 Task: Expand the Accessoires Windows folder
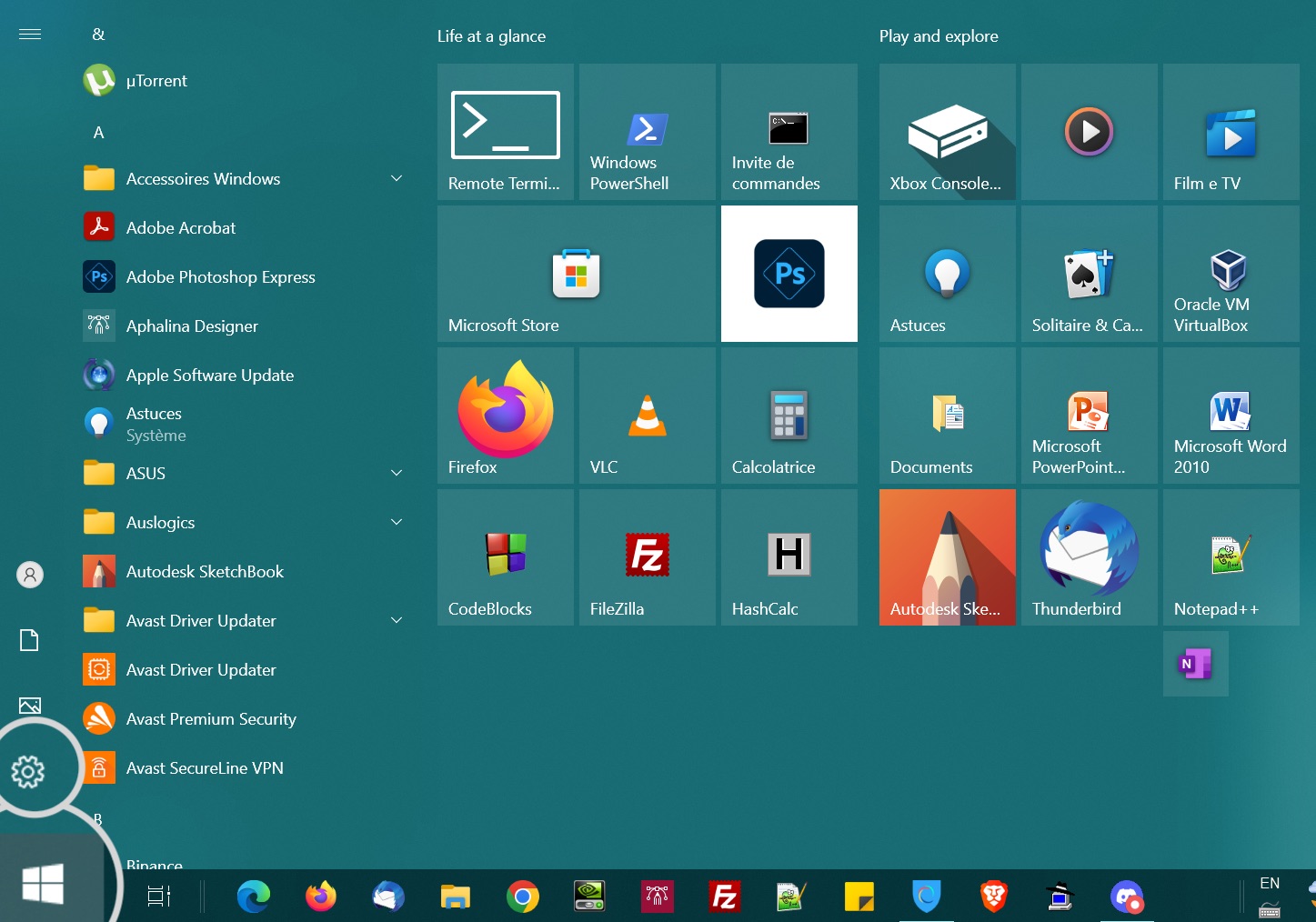(244, 179)
